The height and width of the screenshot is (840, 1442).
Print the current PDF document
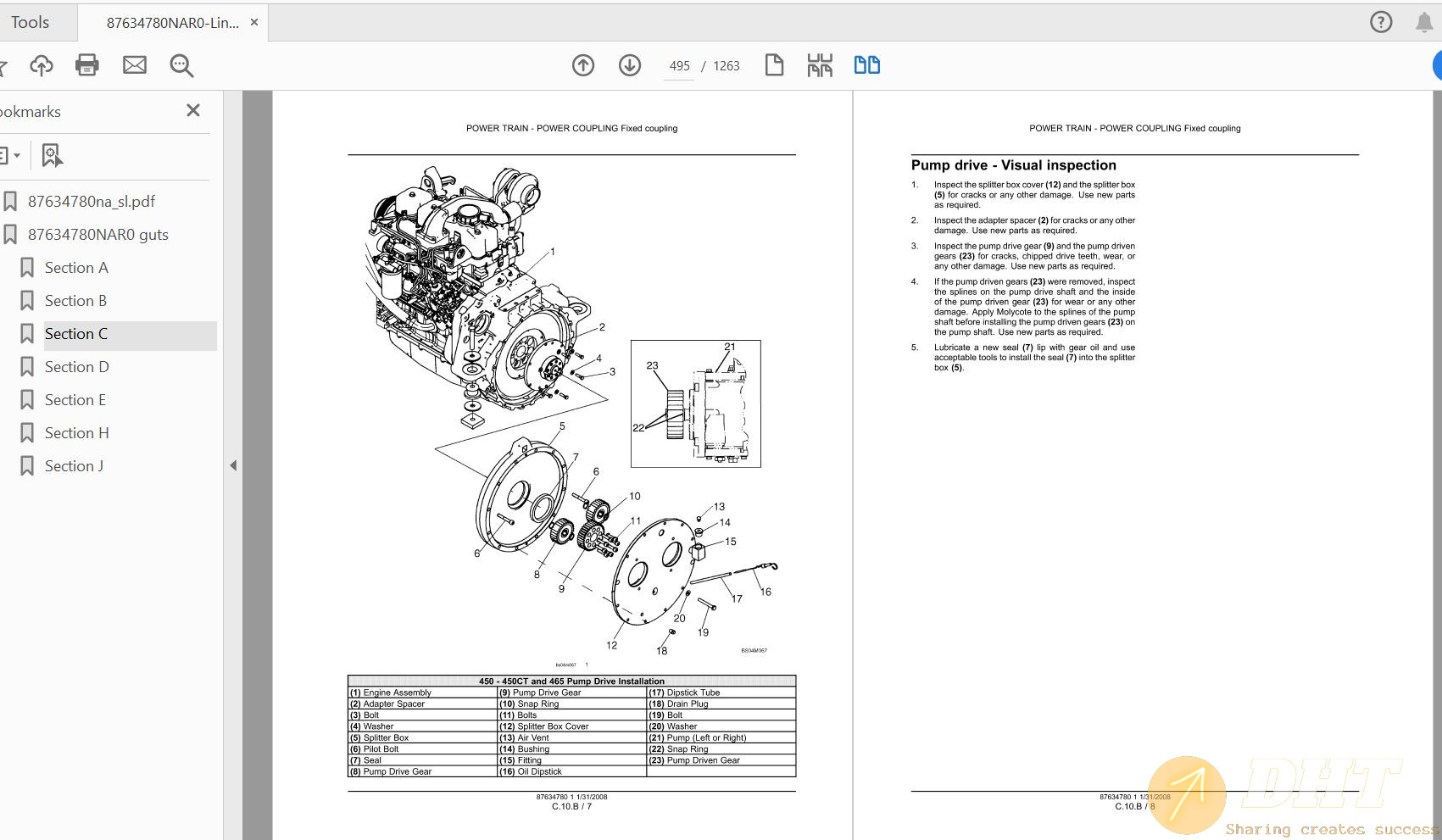coord(86,64)
